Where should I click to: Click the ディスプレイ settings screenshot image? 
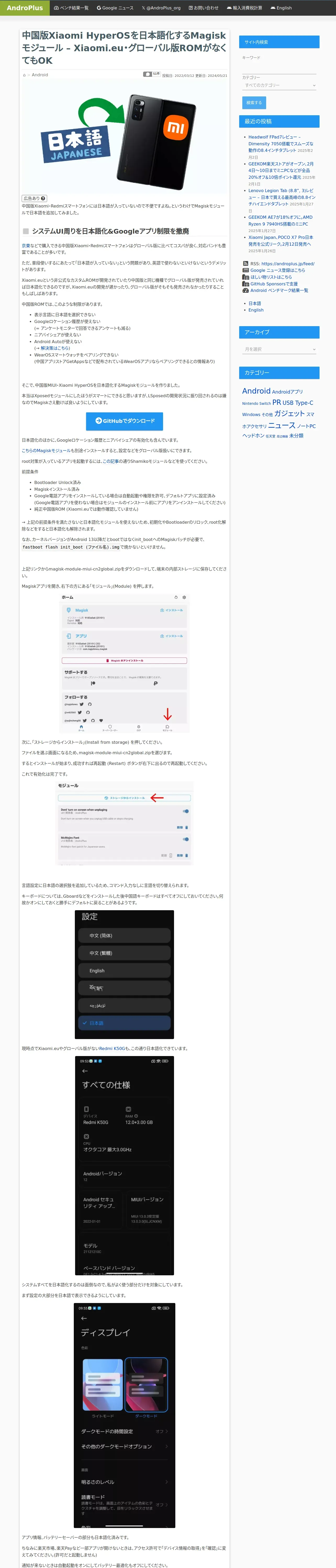click(x=124, y=1415)
